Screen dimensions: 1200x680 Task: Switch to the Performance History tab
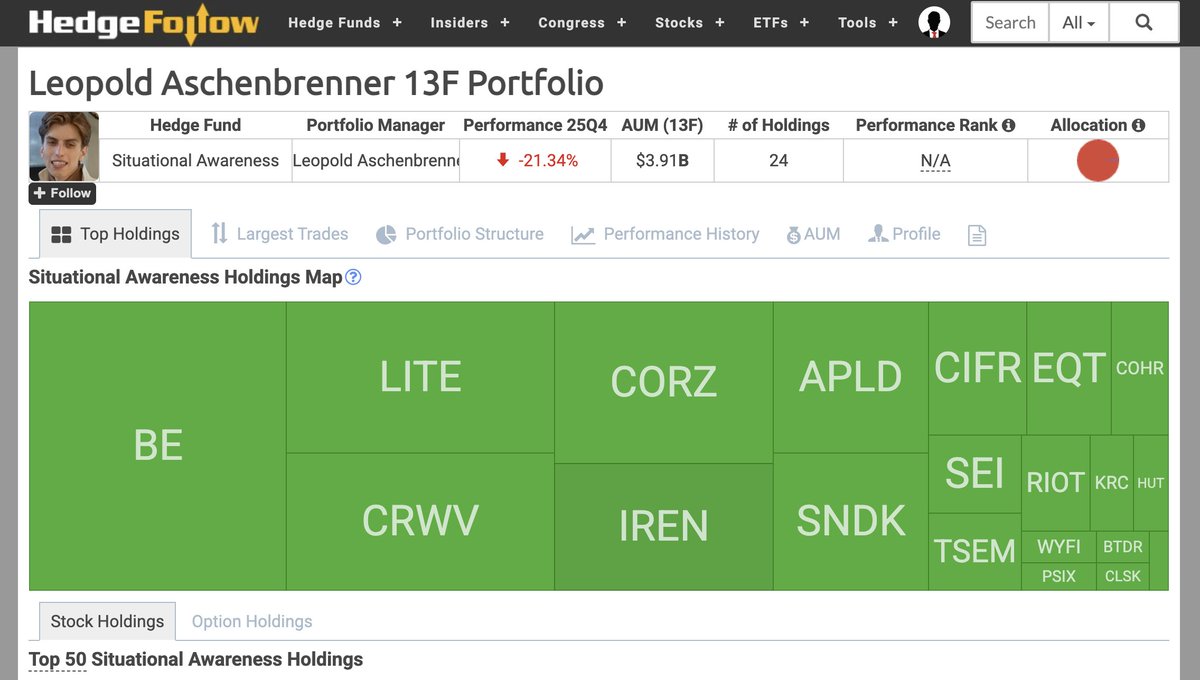tap(665, 234)
